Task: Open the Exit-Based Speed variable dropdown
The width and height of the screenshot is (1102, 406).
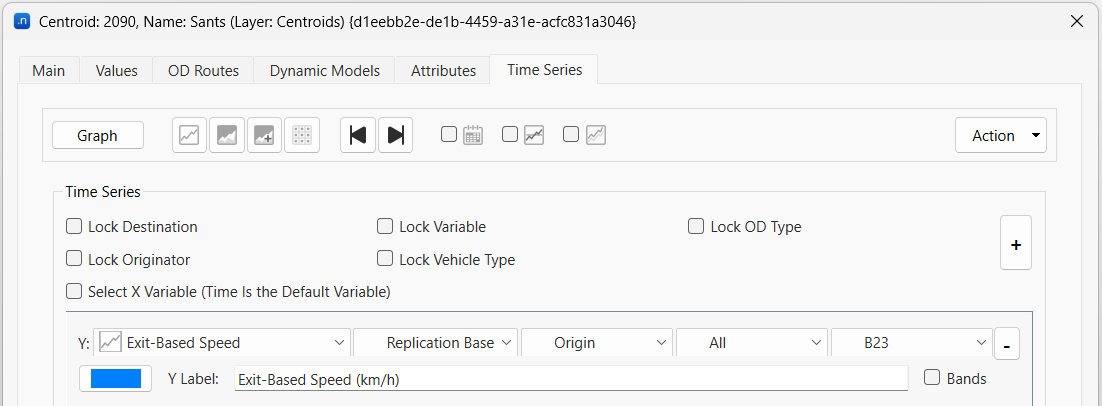Action: point(222,343)
